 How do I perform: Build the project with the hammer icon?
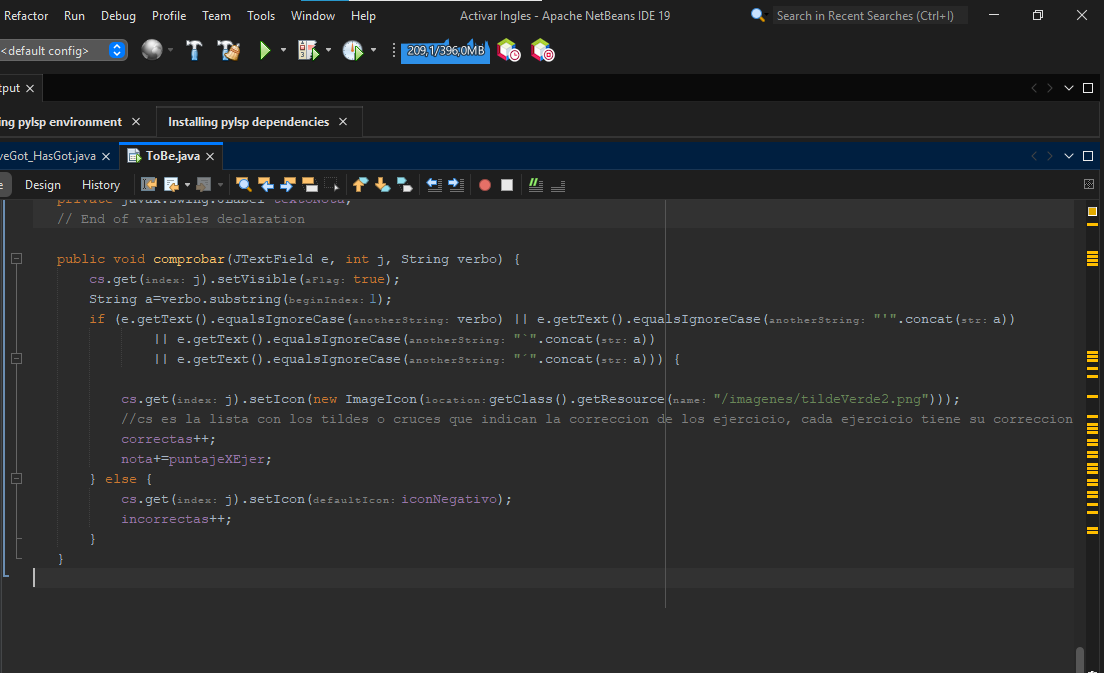tap(195, 49)
